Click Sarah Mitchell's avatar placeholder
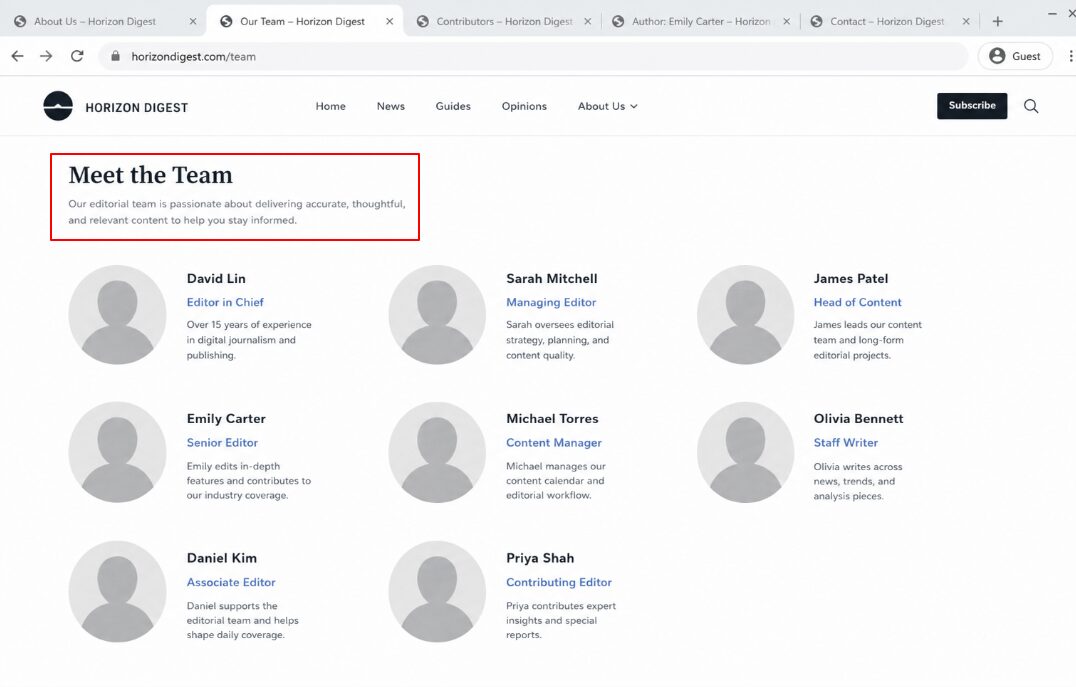Image resolution: width=1076 pixels, height=687 pixels. [437, 314]
